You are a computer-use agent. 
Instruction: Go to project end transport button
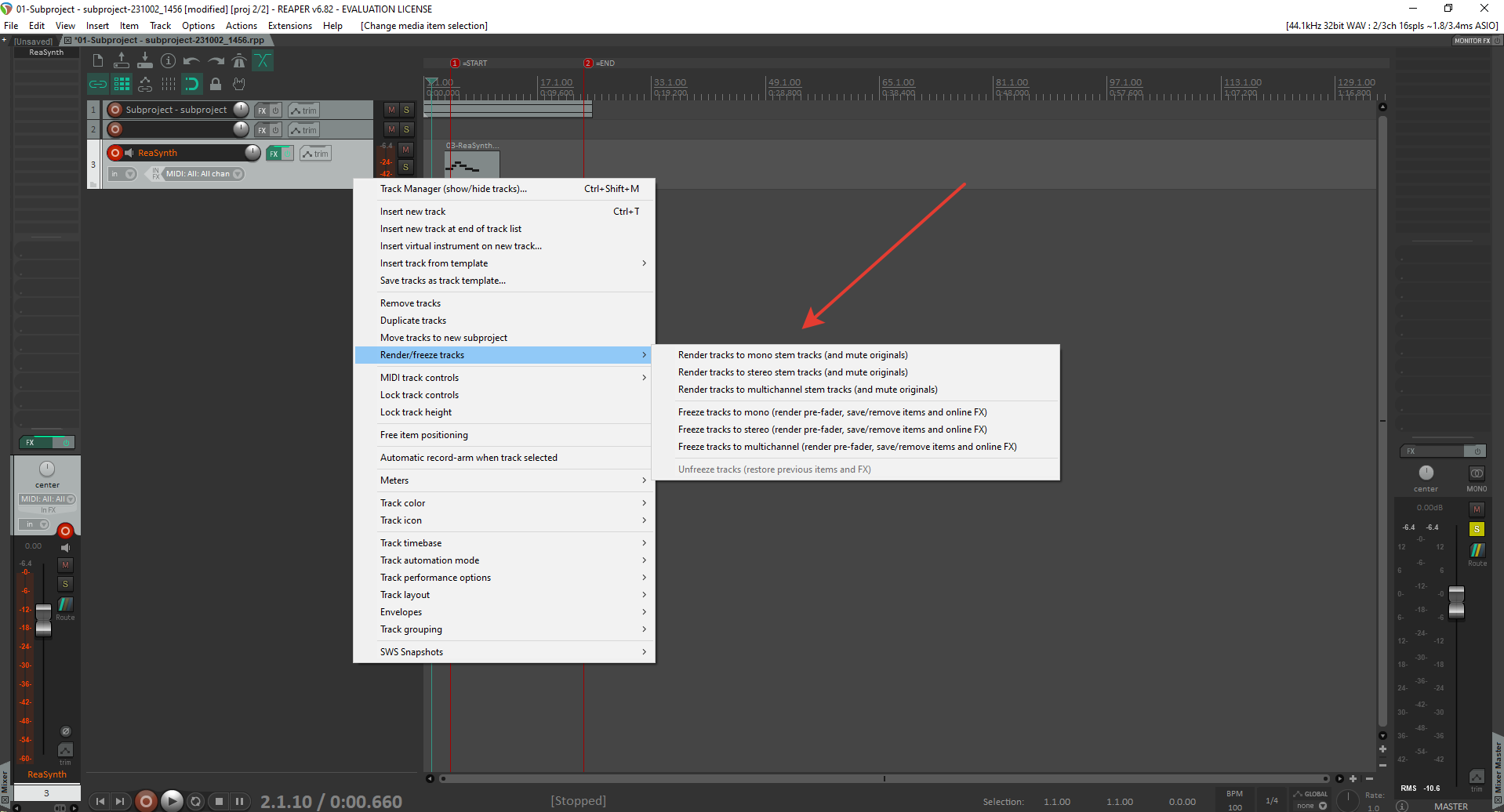pyautogui.click(x=120, y=801)
